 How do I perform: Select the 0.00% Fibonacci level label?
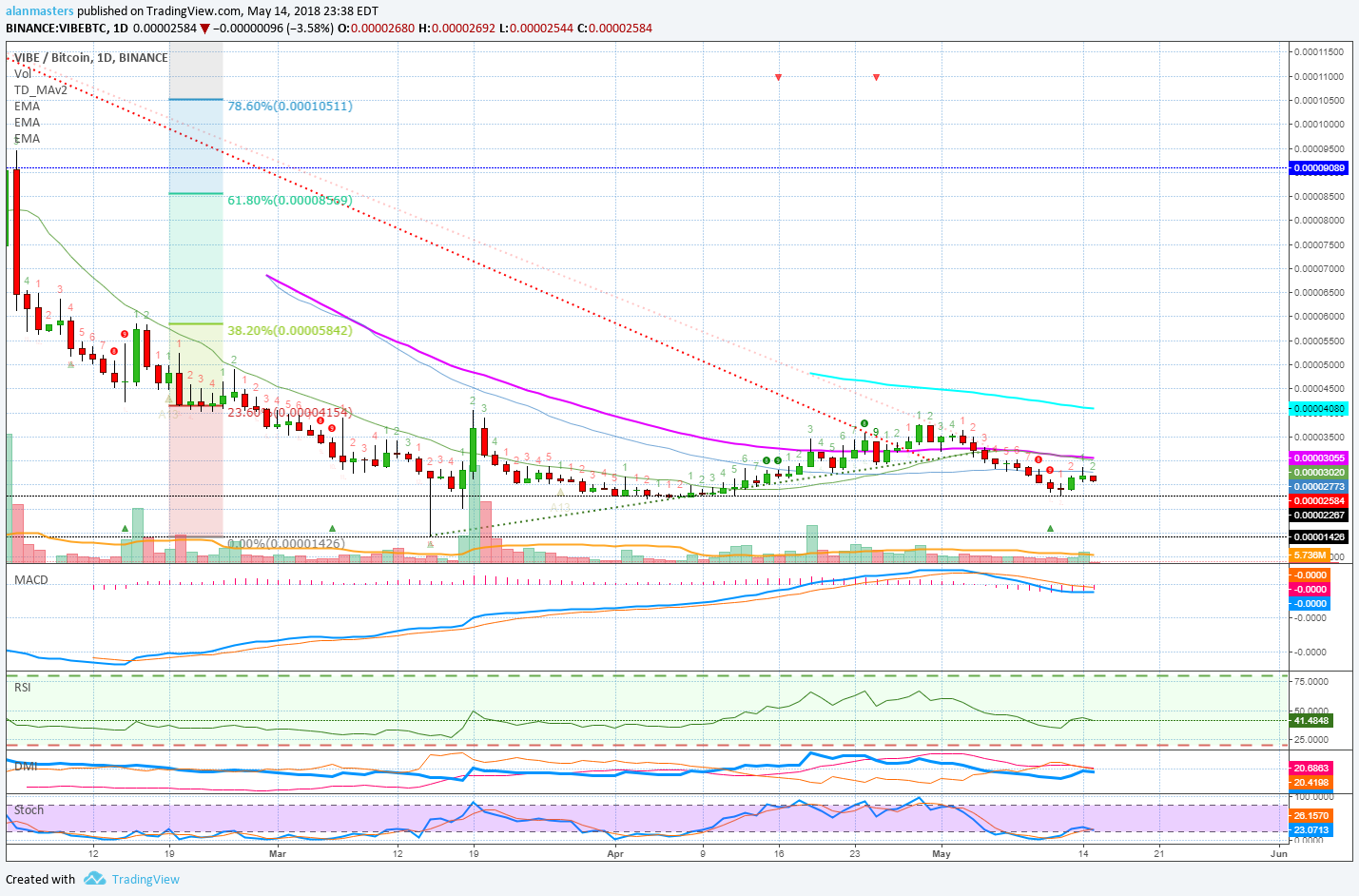point(286,544)
